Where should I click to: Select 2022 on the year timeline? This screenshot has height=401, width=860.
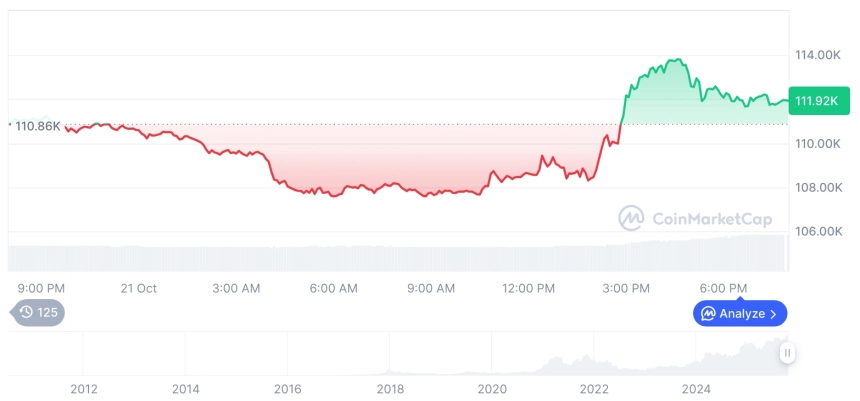[x=594, y=389]
